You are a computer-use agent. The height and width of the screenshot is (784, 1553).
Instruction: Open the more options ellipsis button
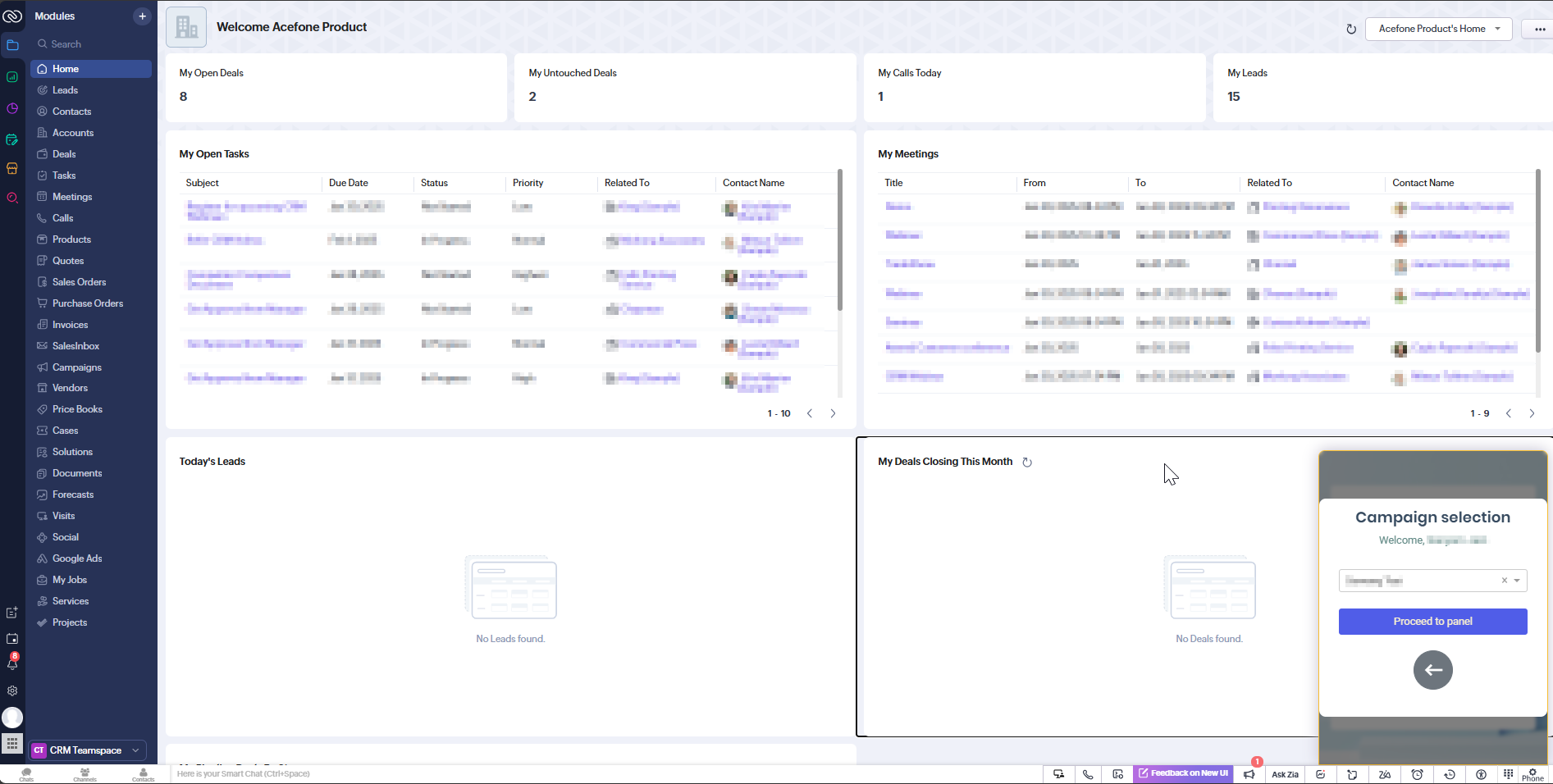point(1539,29)
